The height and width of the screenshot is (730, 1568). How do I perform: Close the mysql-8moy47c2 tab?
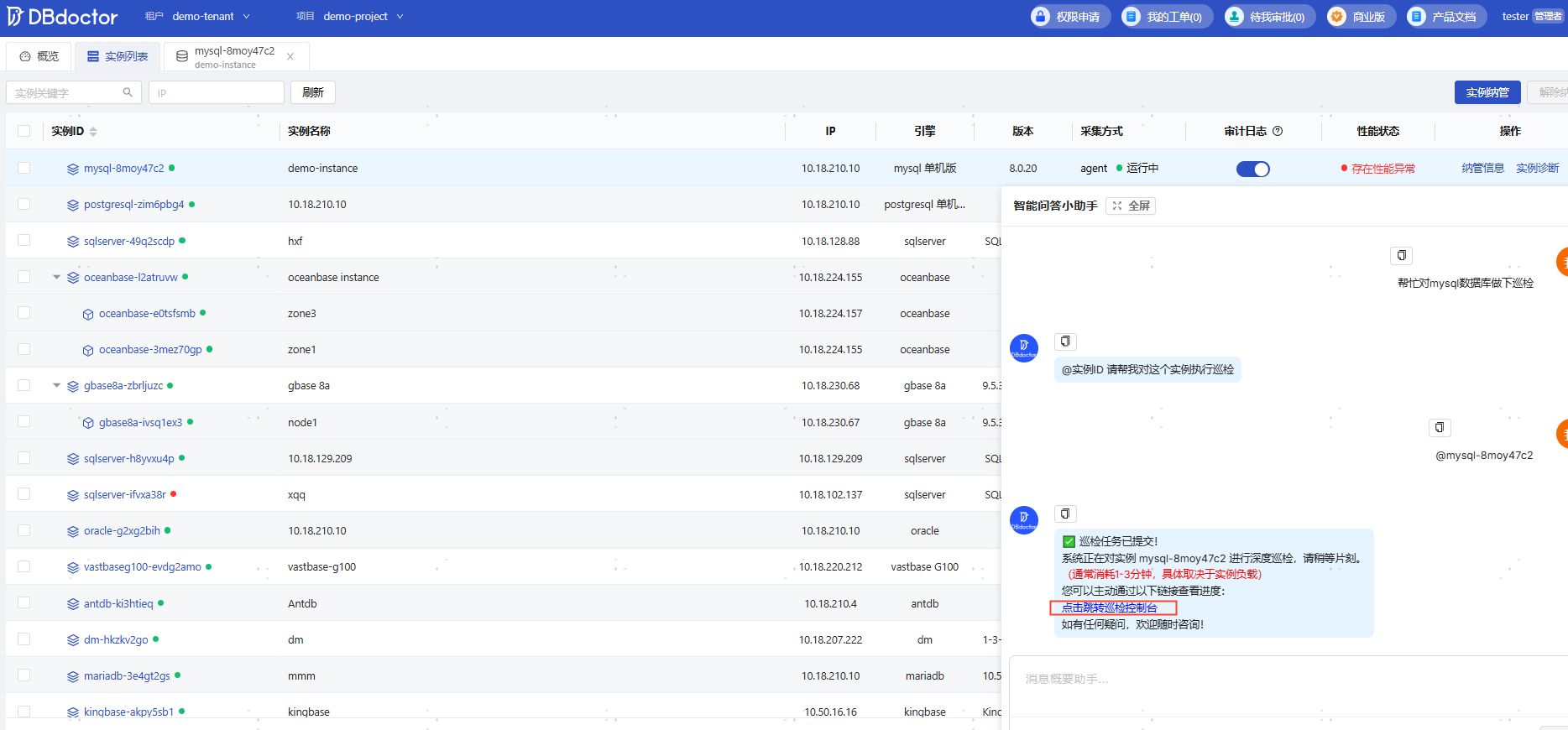pos(290,57)
